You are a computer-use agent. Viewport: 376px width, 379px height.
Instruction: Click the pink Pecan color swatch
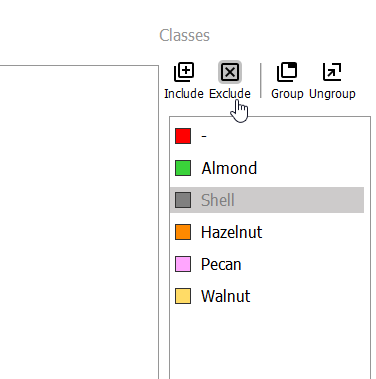pos(183,264)
